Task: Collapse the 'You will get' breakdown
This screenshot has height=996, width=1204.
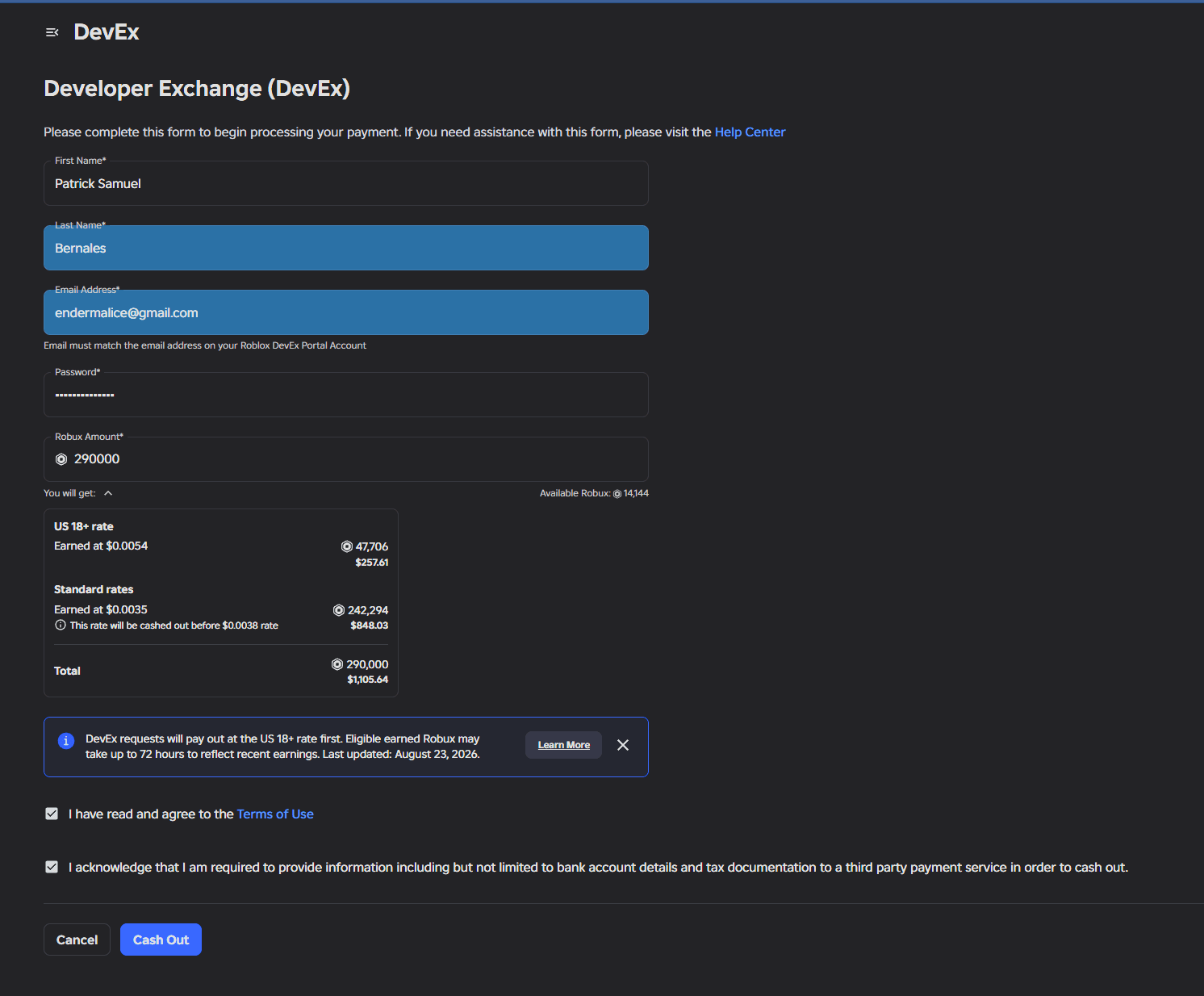Action: (108, 493)
